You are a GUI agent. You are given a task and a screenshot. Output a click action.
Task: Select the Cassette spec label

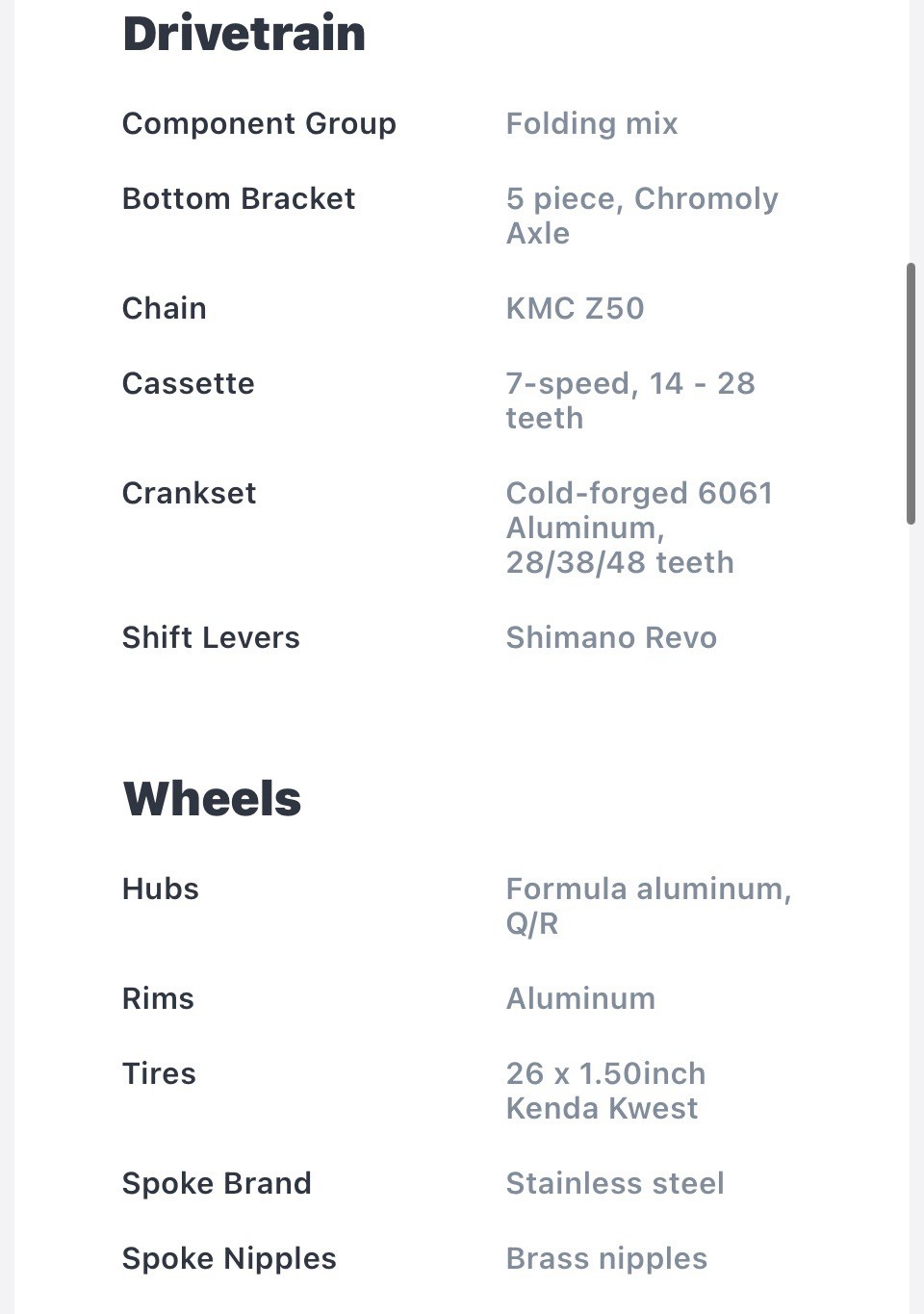(x=189, y=383)
